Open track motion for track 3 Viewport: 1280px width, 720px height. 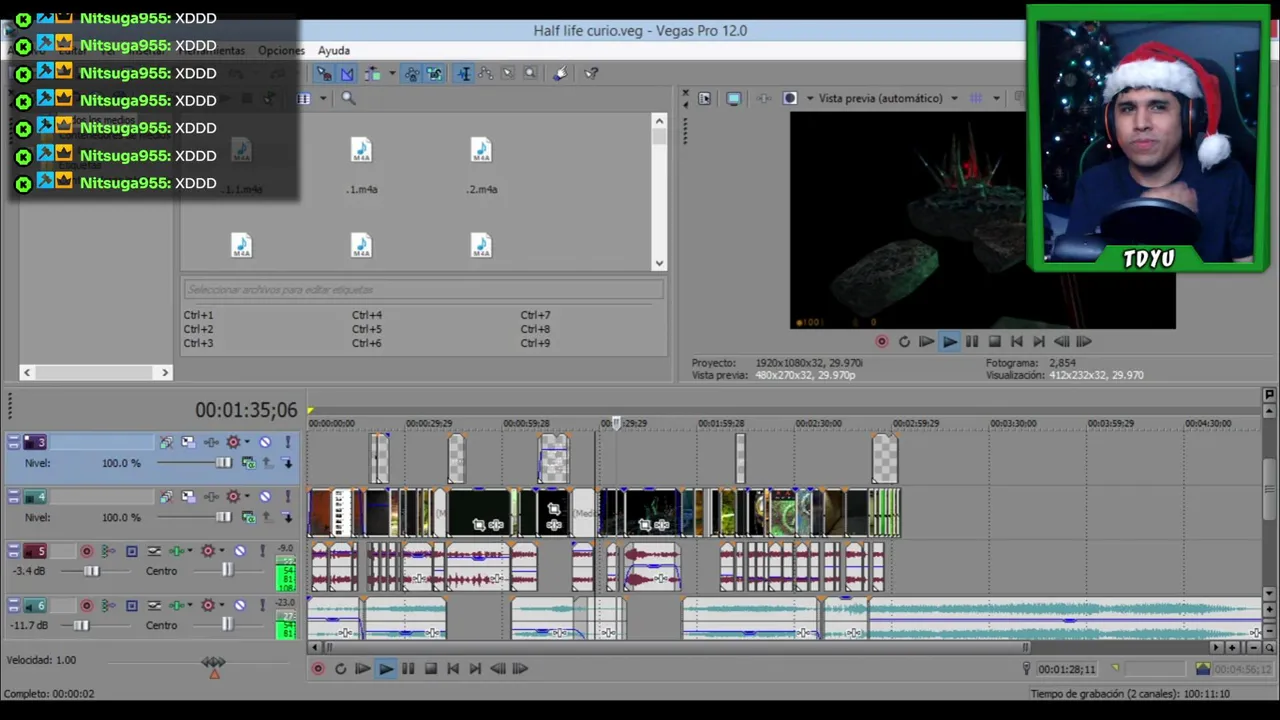(188, 442)
